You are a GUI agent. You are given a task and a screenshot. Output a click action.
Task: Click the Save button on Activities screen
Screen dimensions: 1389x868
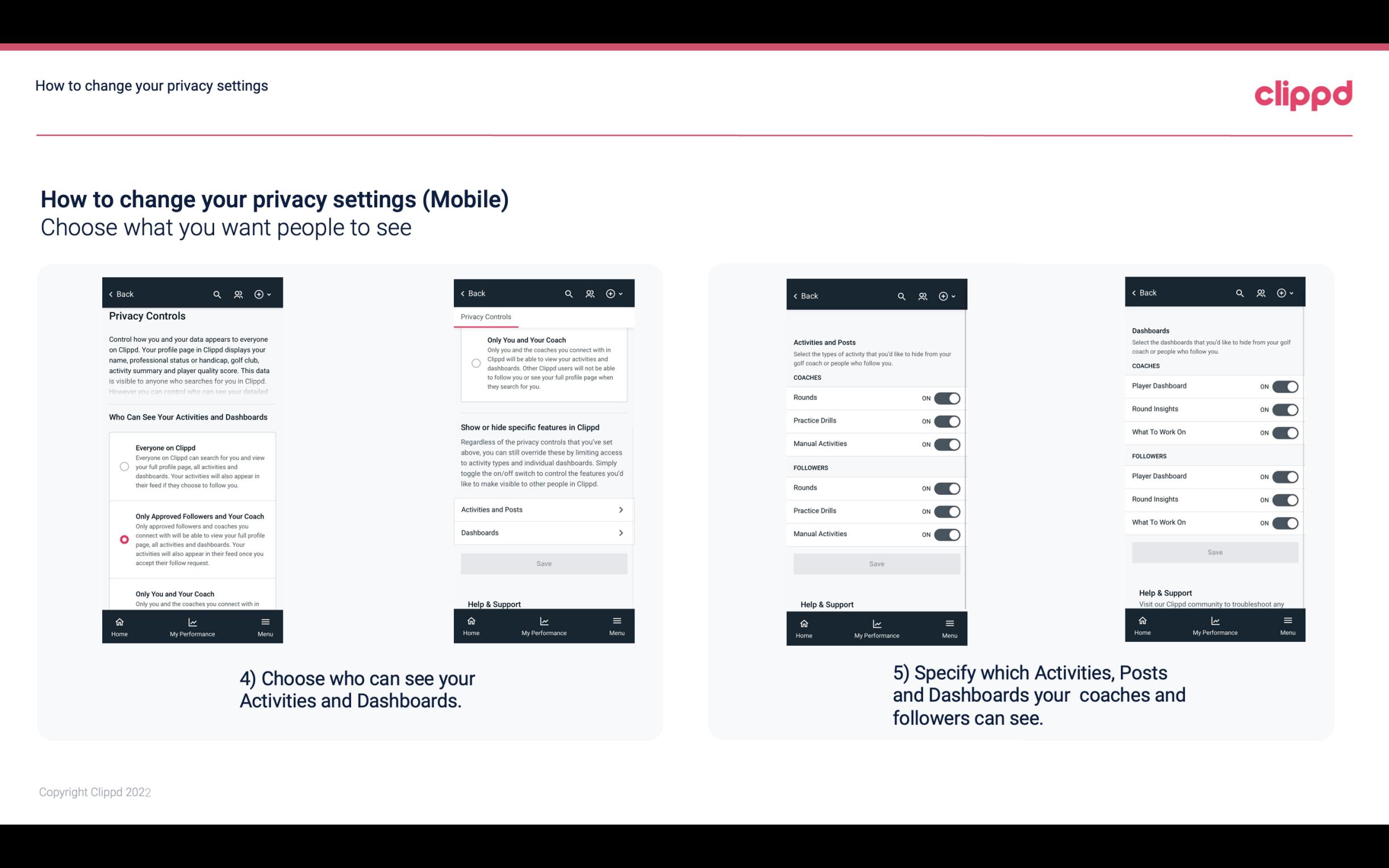pos(876,563)
